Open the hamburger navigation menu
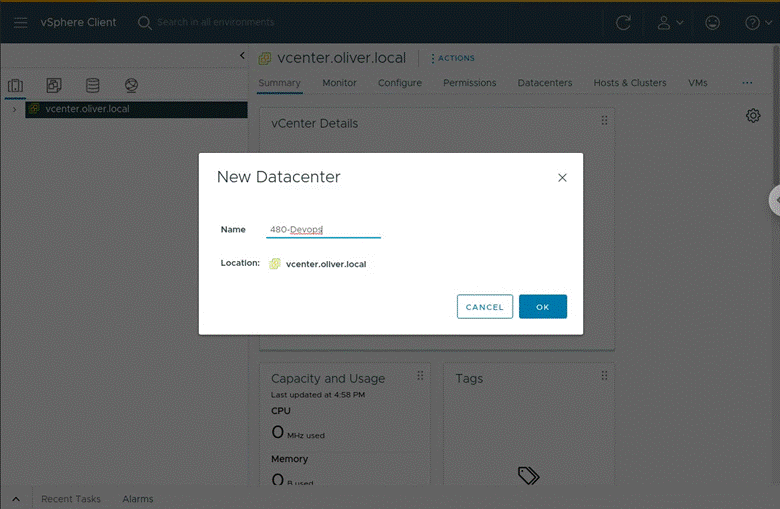Screen dimensions: 780x509 click(x=20, y=22)
